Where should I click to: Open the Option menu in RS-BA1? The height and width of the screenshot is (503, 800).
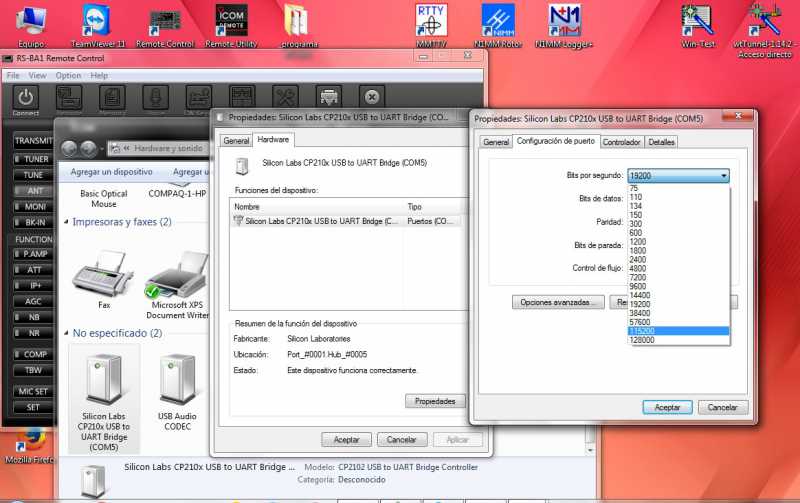pyautogui.click(x=68, y=75)
